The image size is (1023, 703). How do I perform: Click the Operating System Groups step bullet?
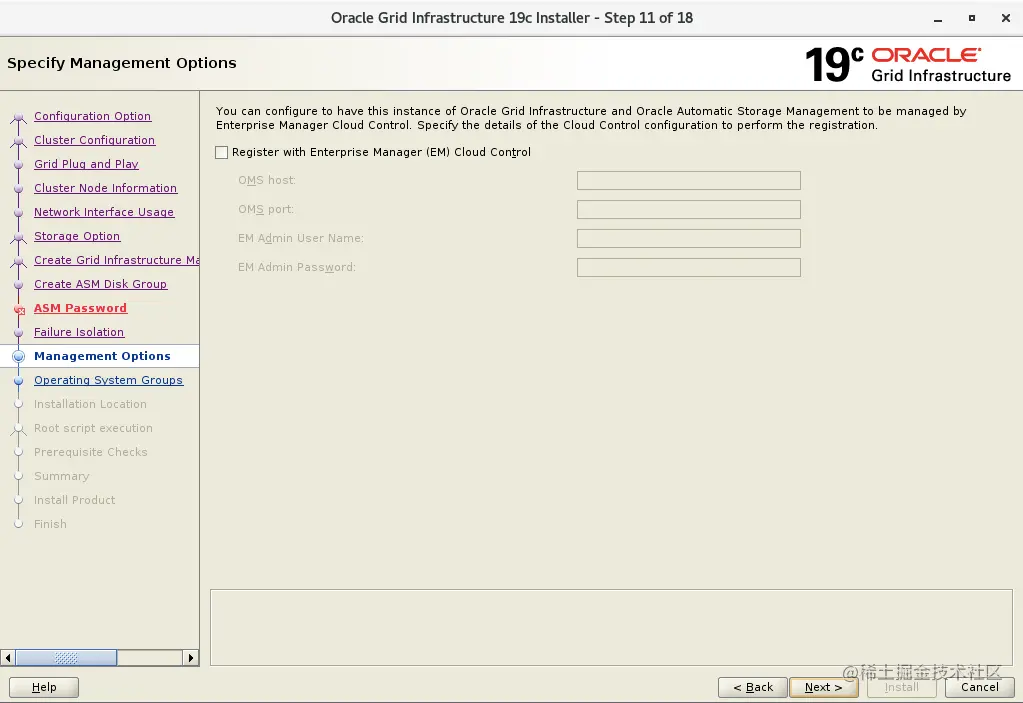tap(19, 381)
